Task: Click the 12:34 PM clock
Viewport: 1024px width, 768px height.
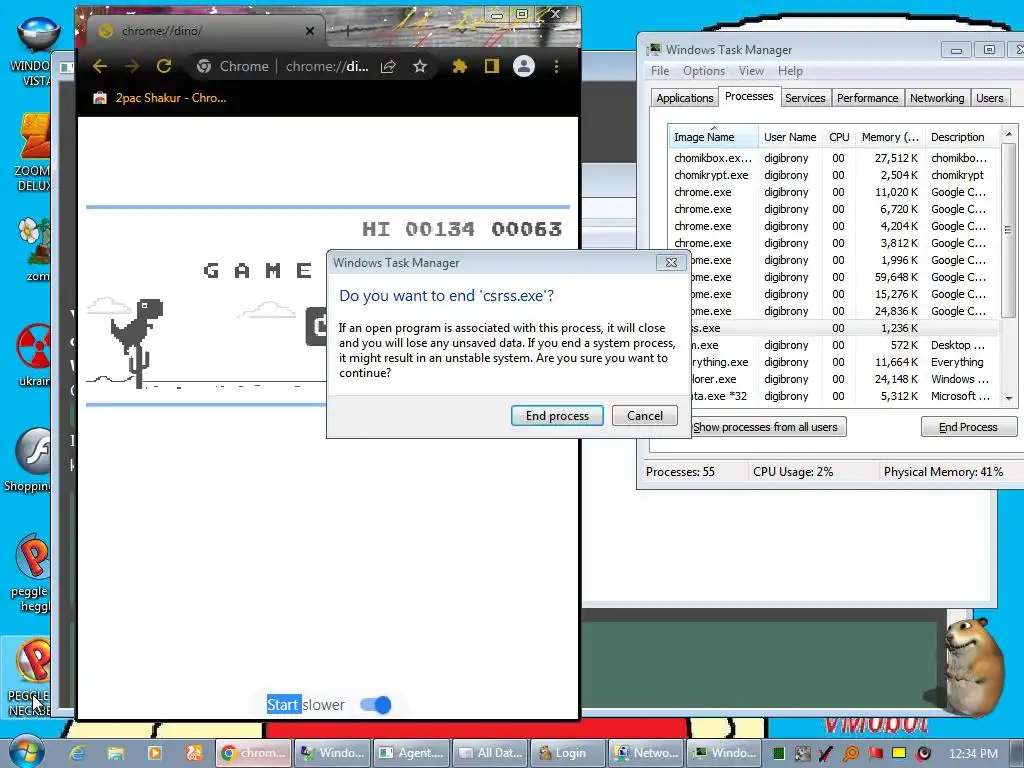Action: tap(973, 754)
